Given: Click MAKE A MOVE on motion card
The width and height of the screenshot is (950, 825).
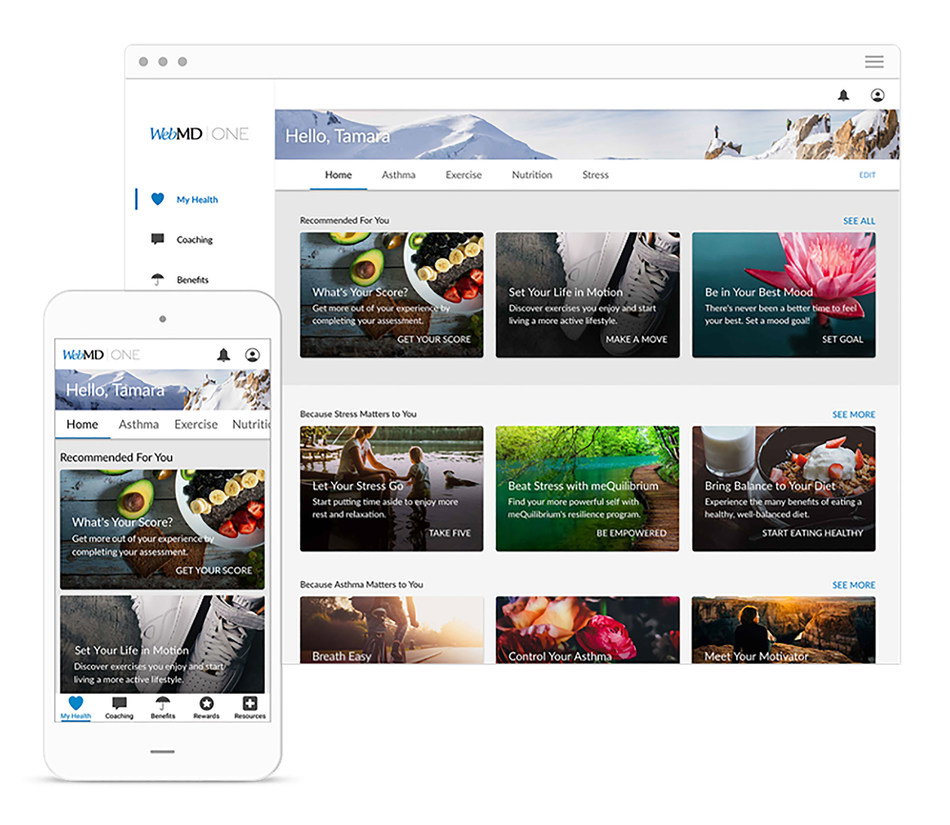Looking at the screenshot, I should point(636,340).
